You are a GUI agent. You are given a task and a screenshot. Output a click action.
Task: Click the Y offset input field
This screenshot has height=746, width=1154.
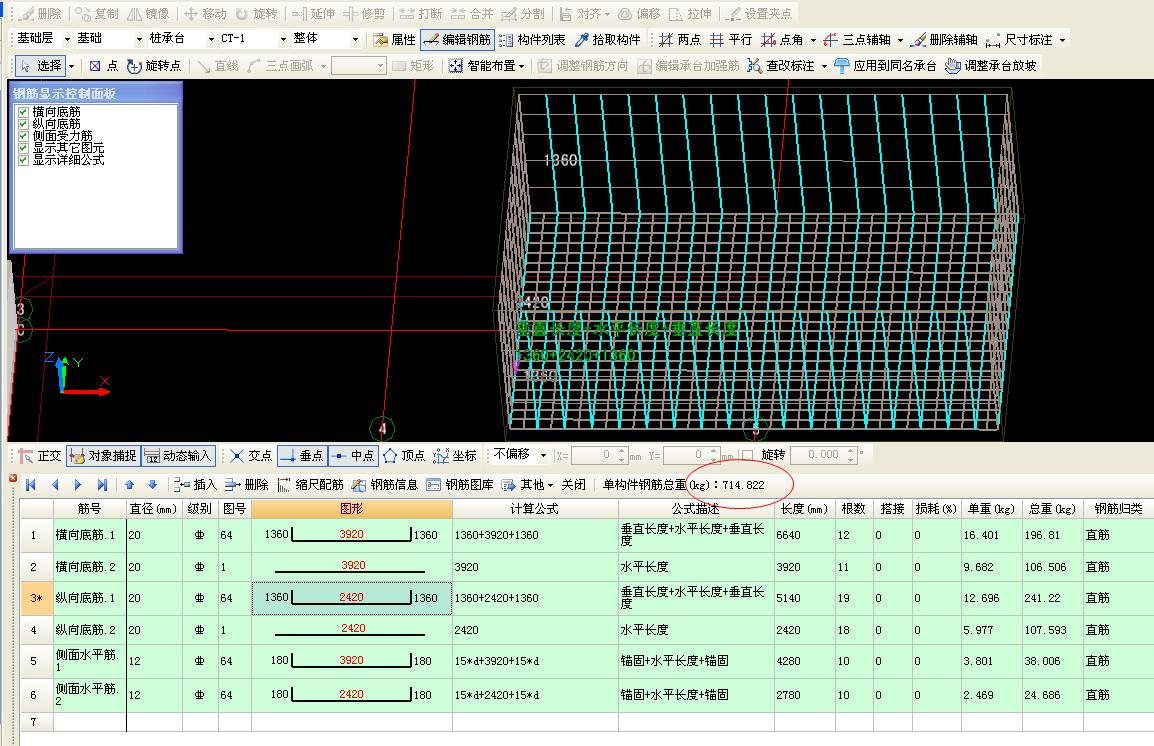[x=686, y=455]
